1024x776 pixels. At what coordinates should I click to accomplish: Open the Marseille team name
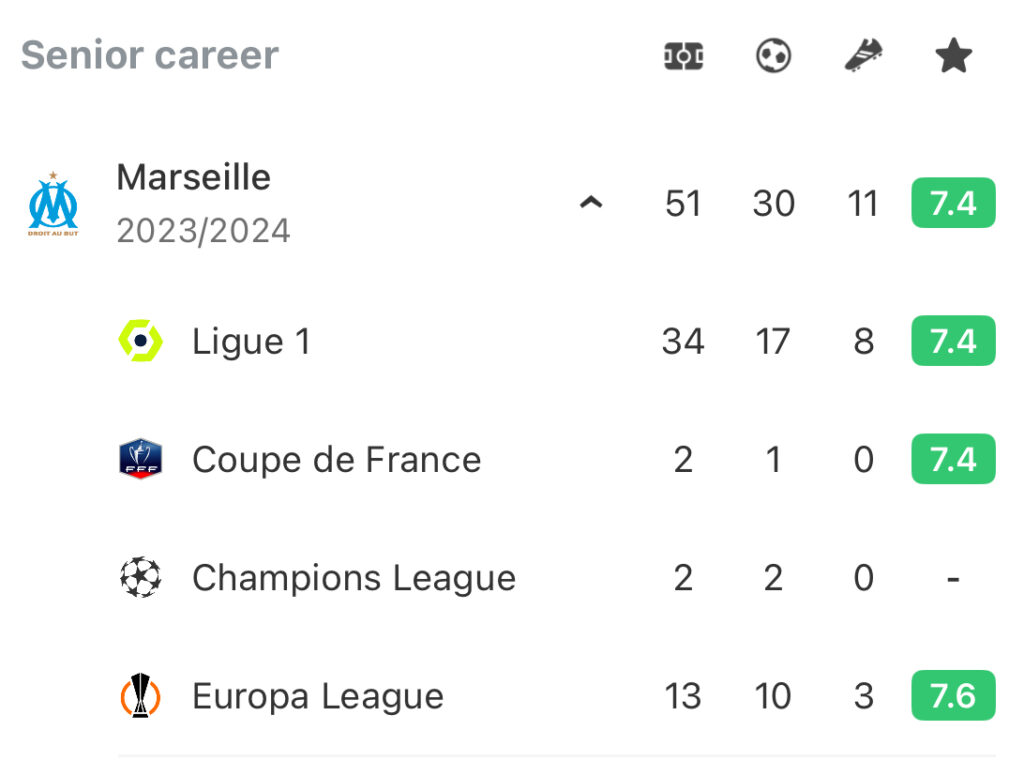193,177
